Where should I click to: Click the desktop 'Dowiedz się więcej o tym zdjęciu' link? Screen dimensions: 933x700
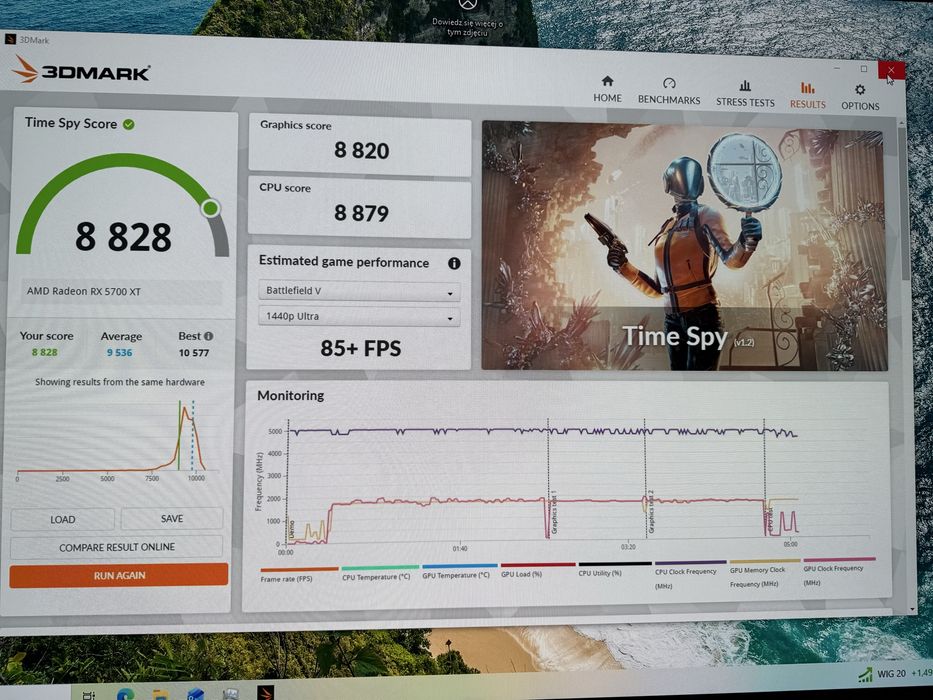click(x=468, y=27)
